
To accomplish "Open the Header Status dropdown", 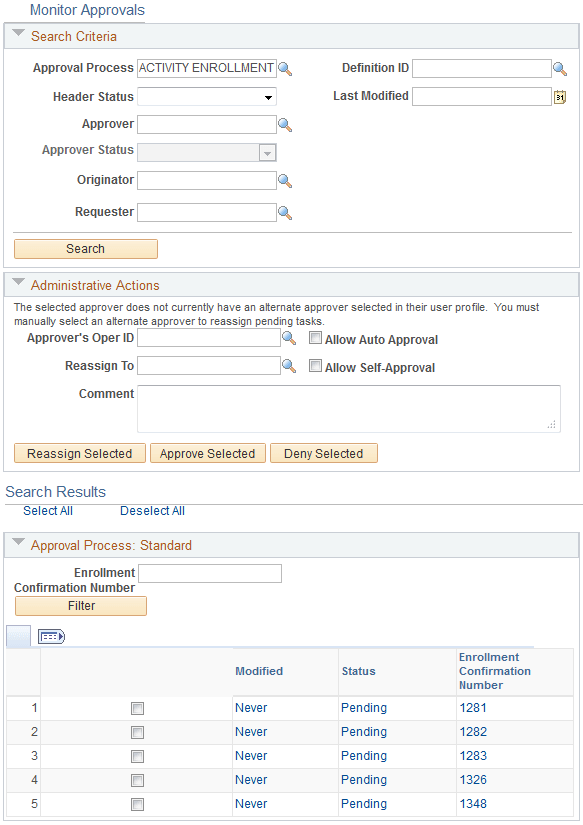I will [268, 96].
